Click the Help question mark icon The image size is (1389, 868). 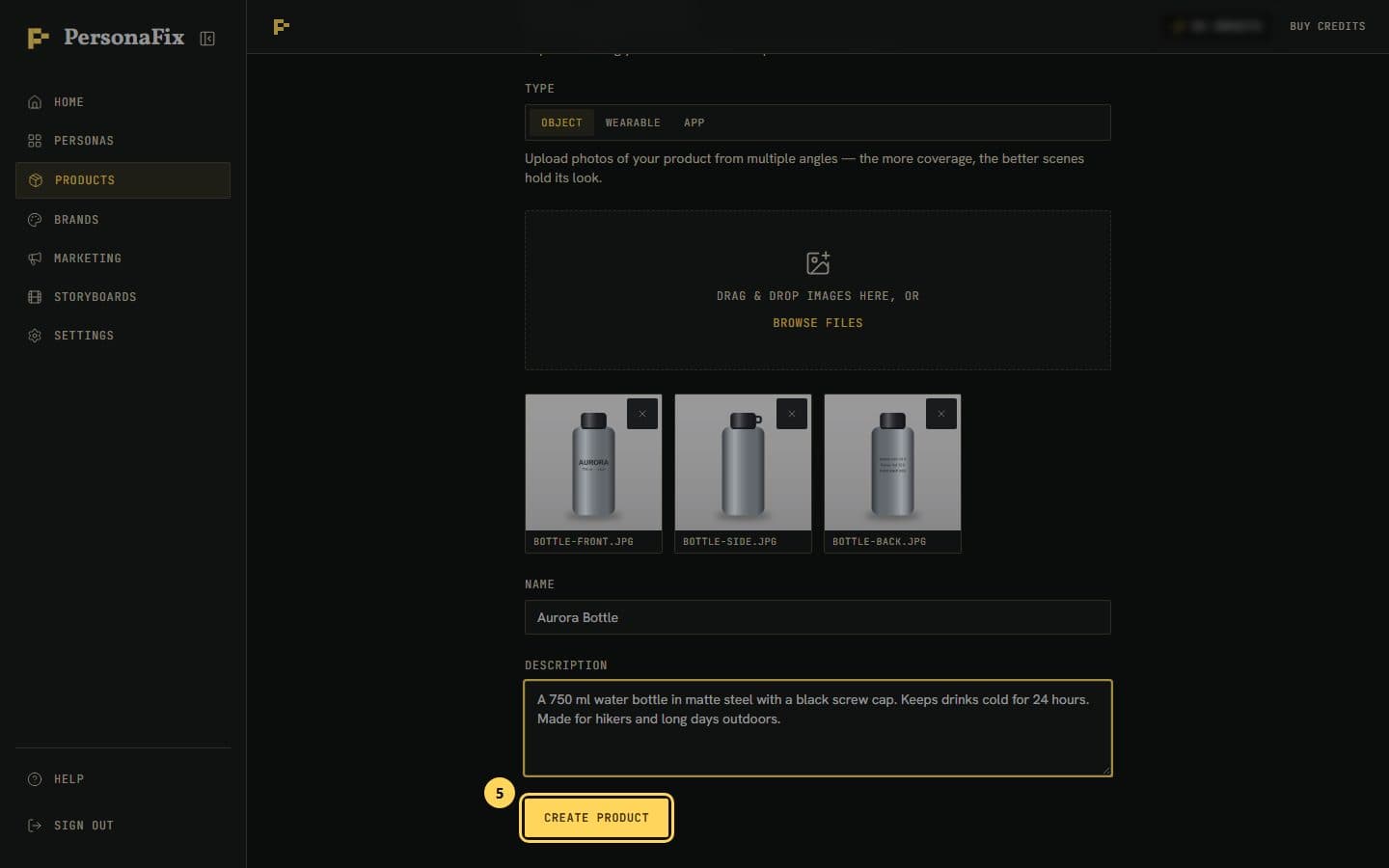(x=35, y=779)
